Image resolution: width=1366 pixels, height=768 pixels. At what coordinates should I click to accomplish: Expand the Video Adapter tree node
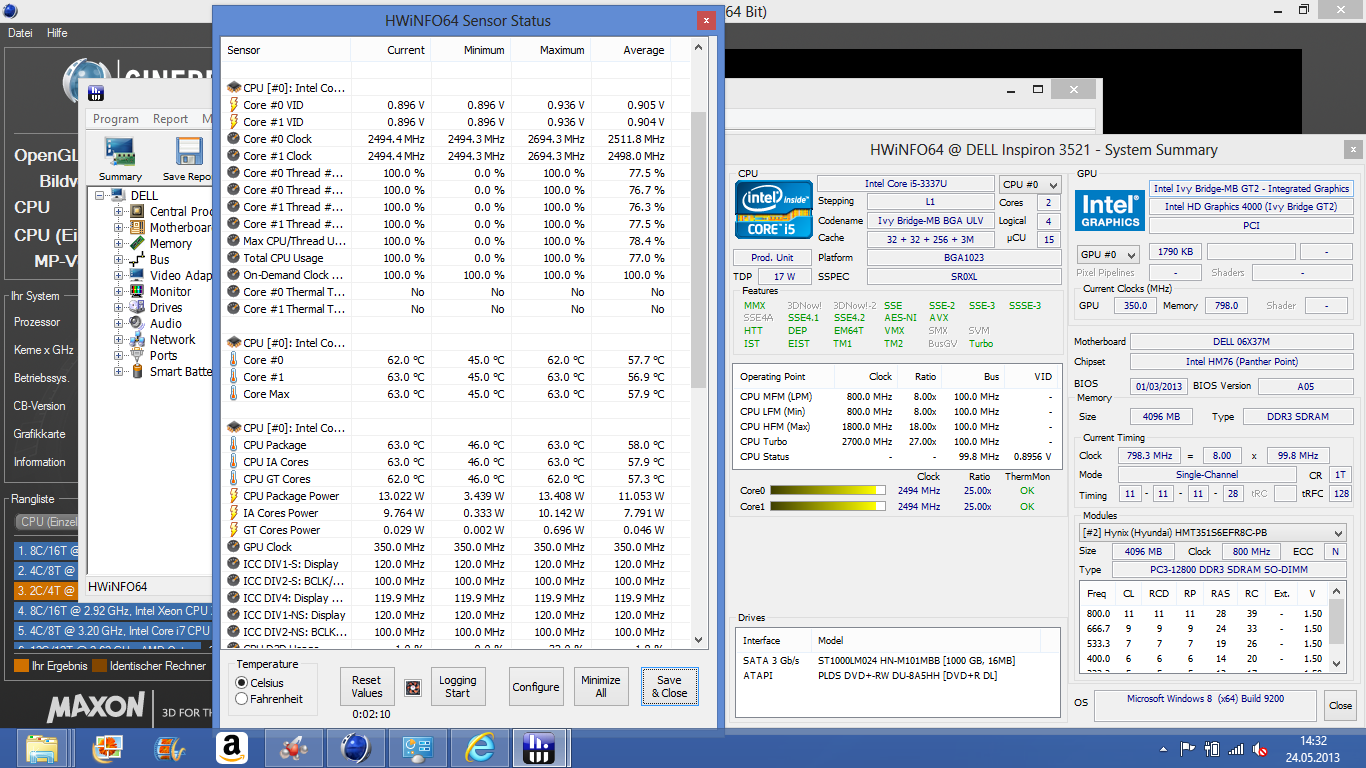tap(119, 275)
